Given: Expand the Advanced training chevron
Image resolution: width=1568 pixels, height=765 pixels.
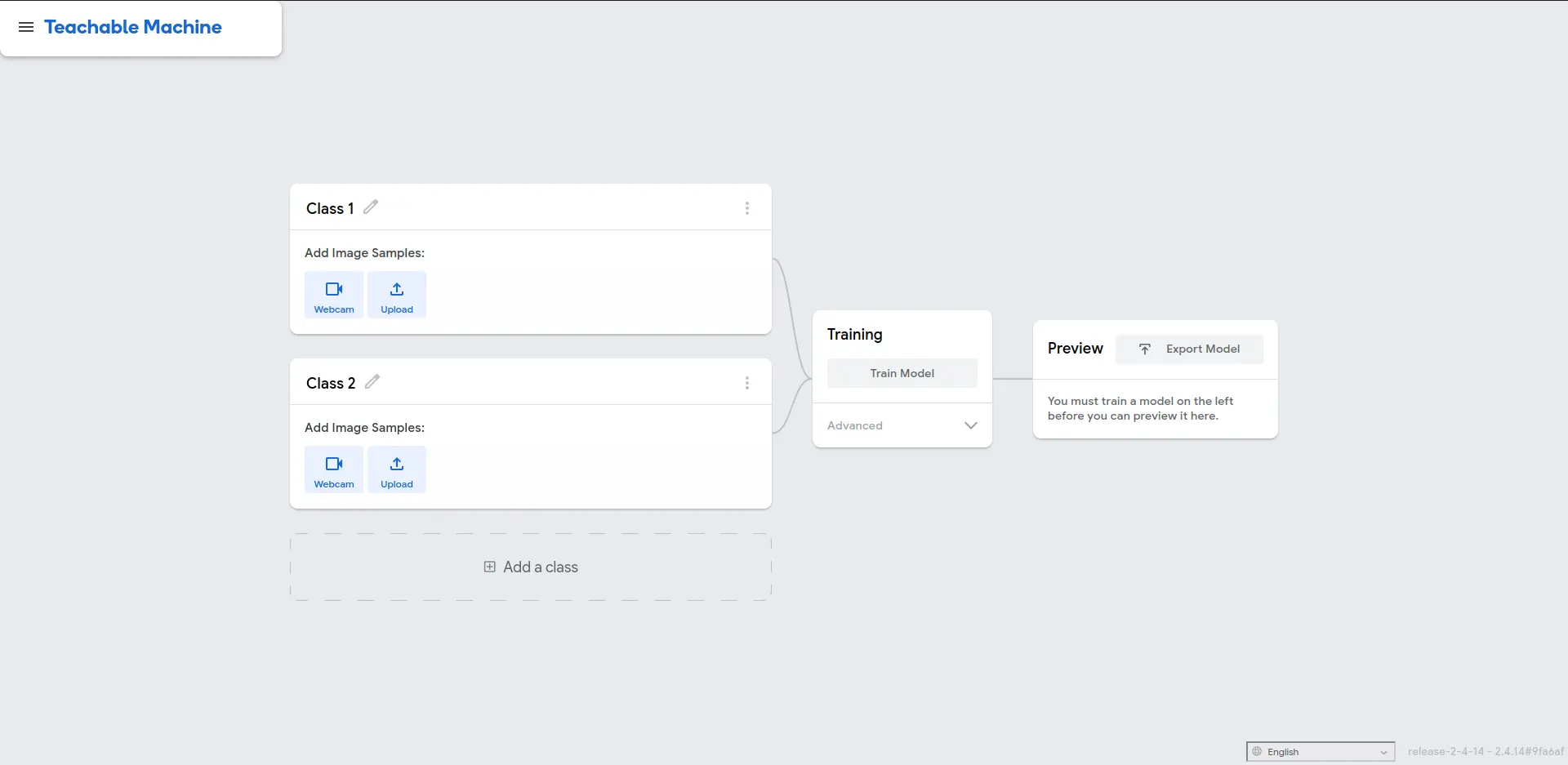Looking at the screenshot, I should [971, 425].
